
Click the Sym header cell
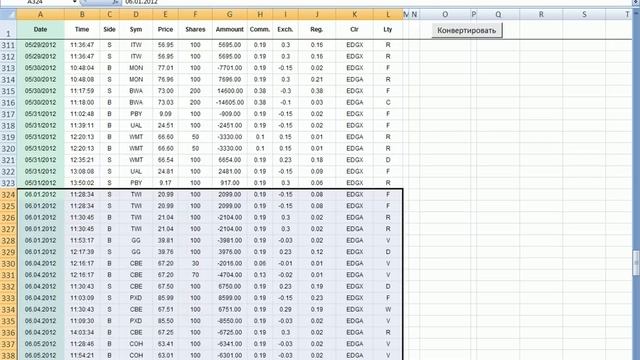[x=136, y=29]
